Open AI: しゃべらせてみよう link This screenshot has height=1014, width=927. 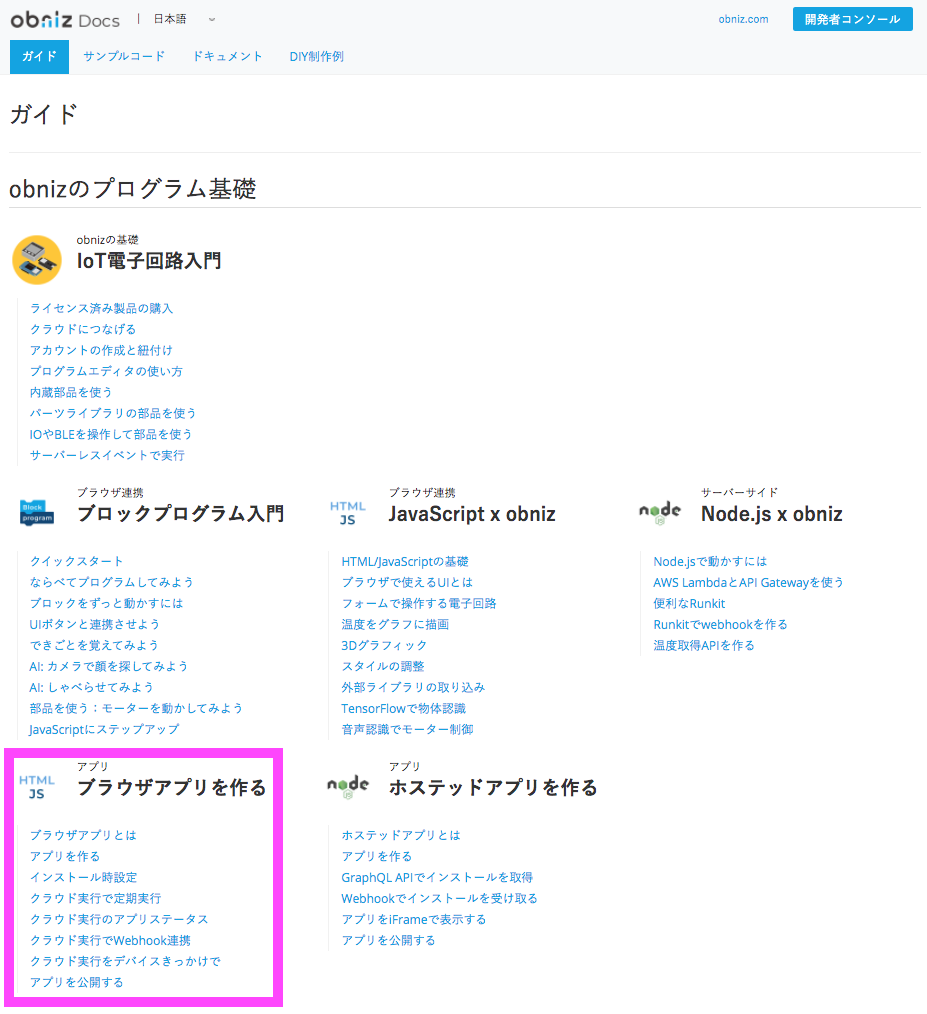point(91,687)
